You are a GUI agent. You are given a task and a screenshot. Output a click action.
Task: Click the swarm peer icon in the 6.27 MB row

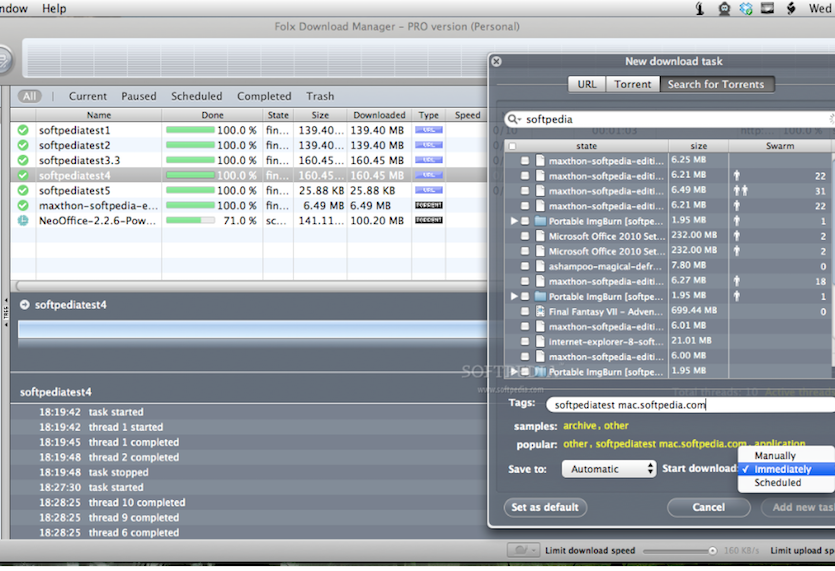[x=737, y=281]
